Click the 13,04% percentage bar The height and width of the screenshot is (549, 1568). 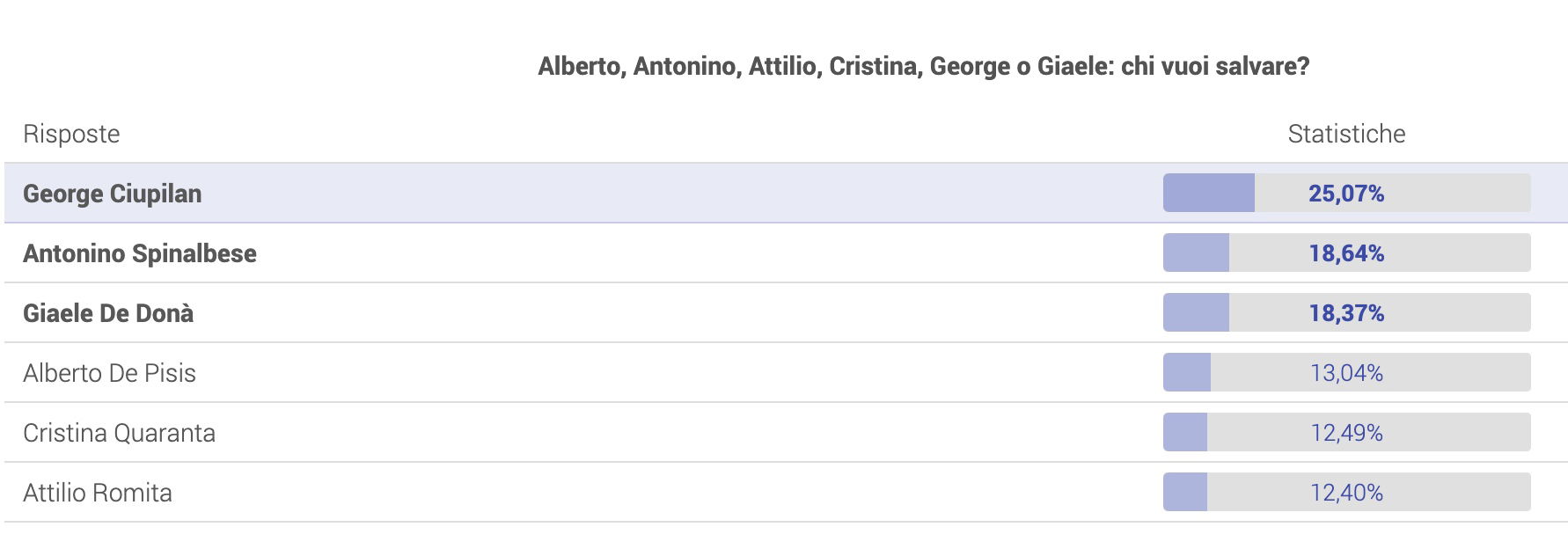tap(1347, 372)
